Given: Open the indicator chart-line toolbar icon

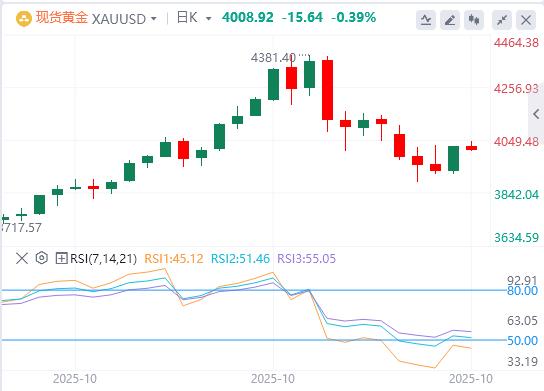Looking at the screenshot, I should [426, 20].
